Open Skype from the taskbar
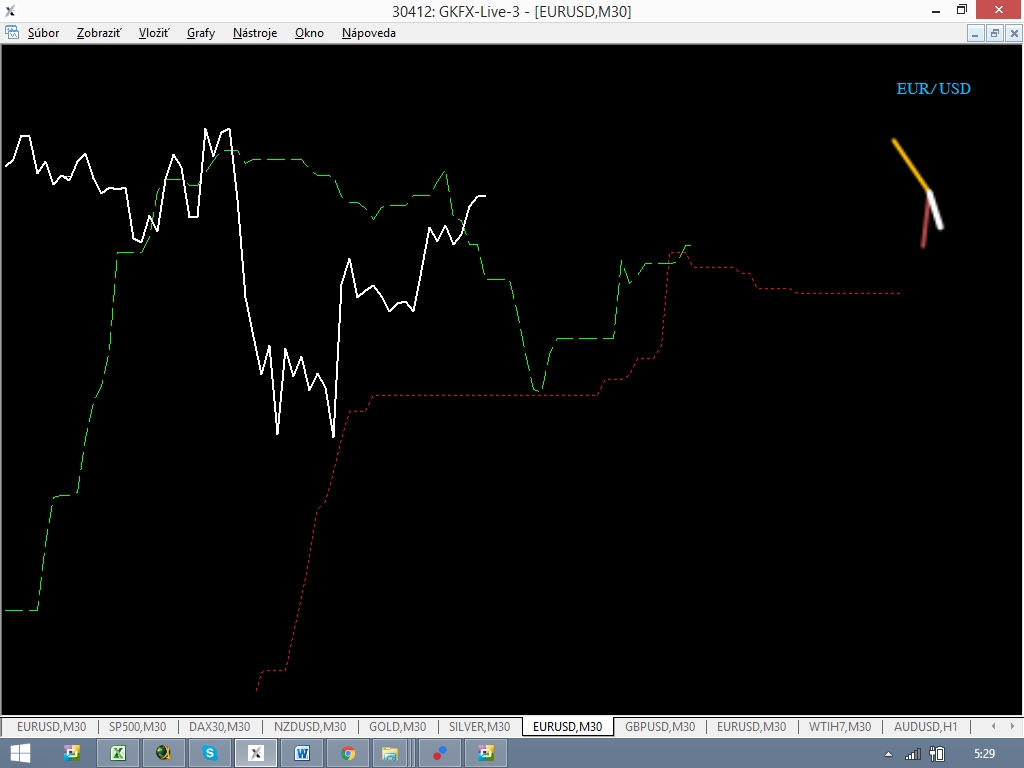Image resolution: width=1024 pixels, height=768 pixels. 210,753
